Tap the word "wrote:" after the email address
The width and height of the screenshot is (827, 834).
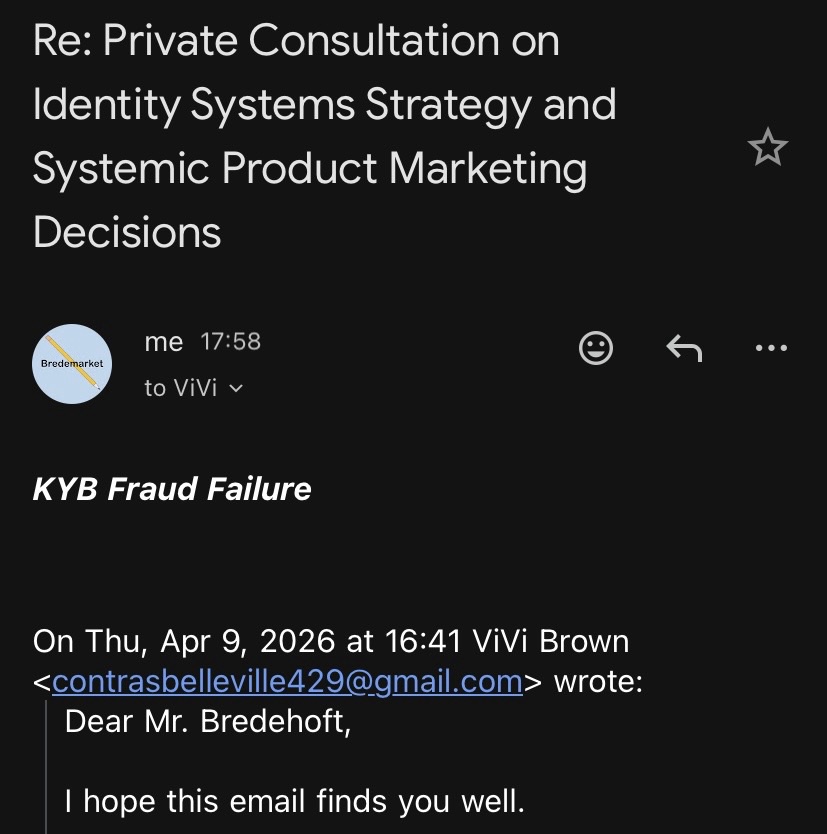[x=598, y=681]
